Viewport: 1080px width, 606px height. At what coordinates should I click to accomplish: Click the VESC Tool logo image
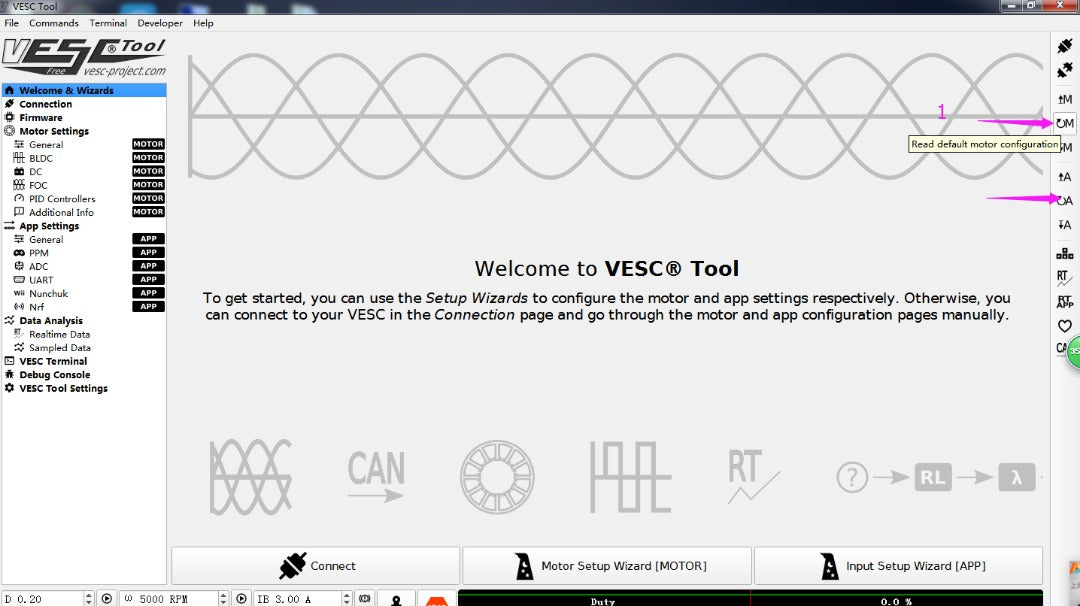[84, 57]
